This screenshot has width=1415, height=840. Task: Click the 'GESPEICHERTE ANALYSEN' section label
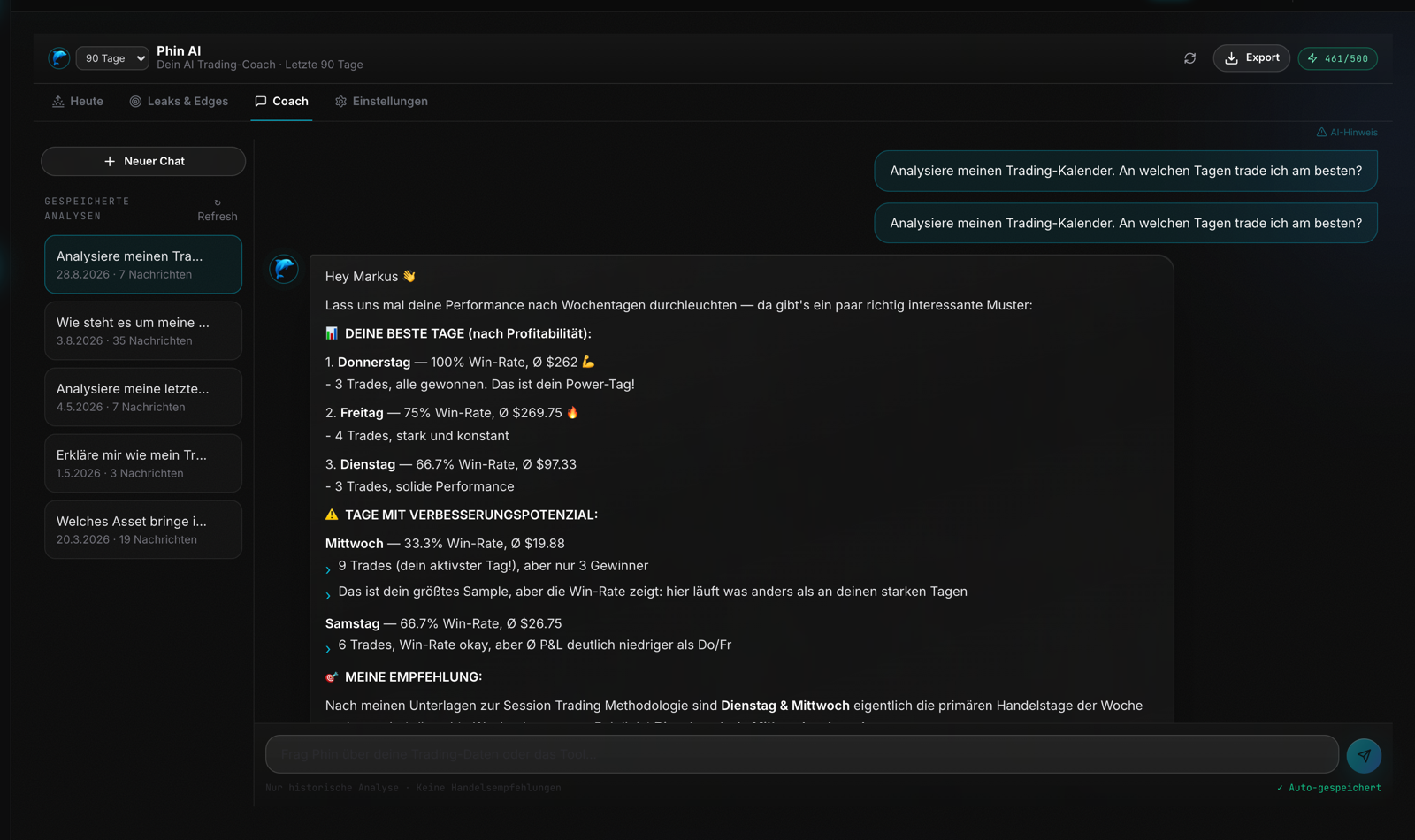pos(88,209)
